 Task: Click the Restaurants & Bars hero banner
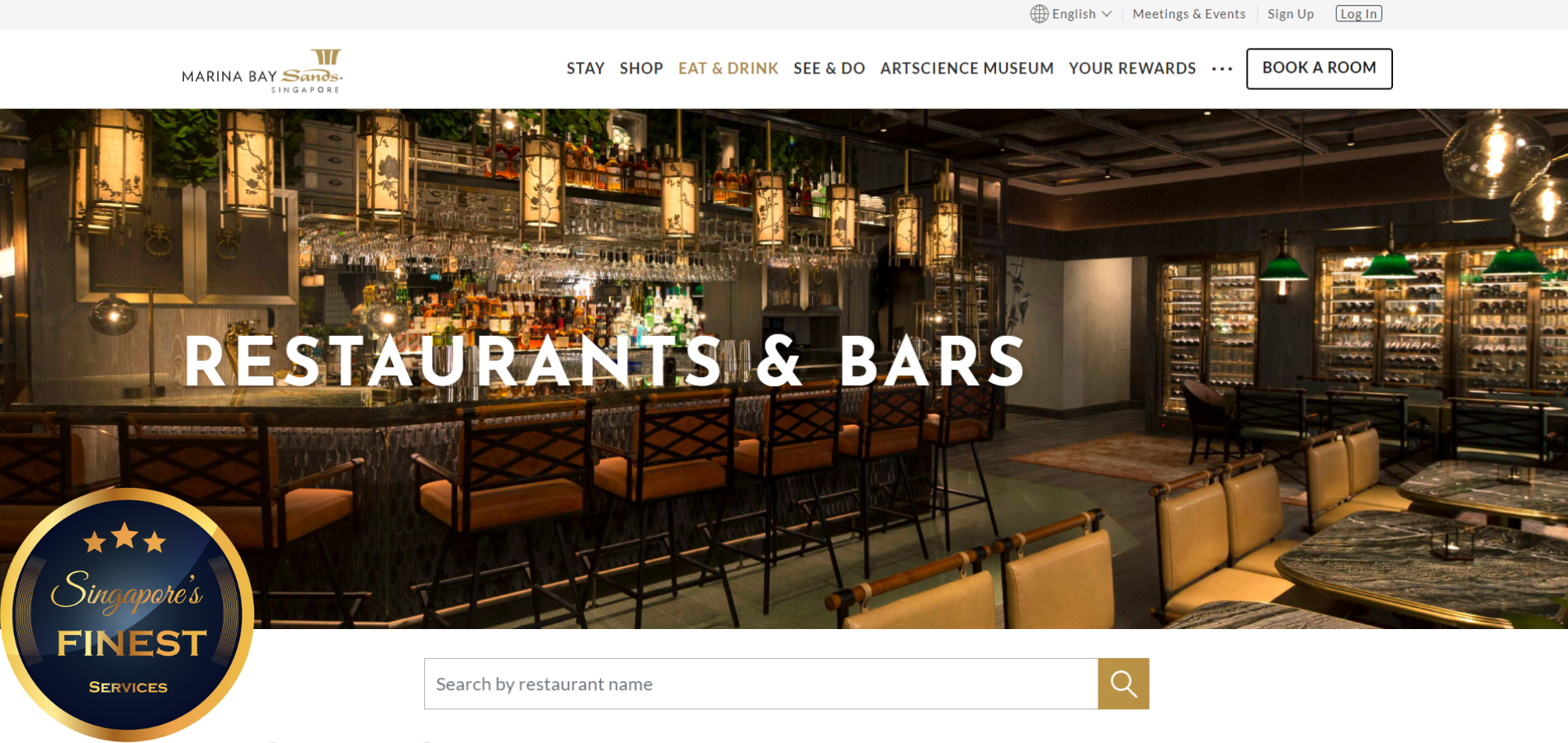(x=784, y=368)
